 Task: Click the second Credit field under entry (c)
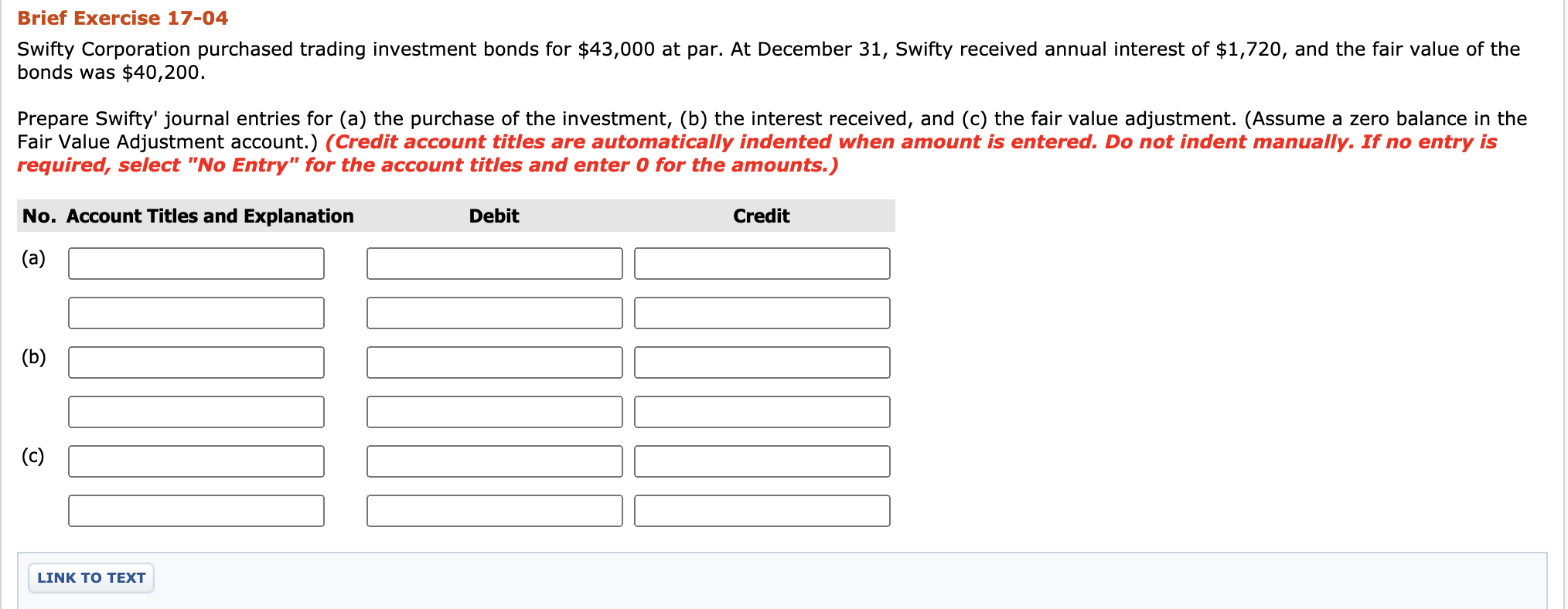pyautogui.click(x=762, y=510)
